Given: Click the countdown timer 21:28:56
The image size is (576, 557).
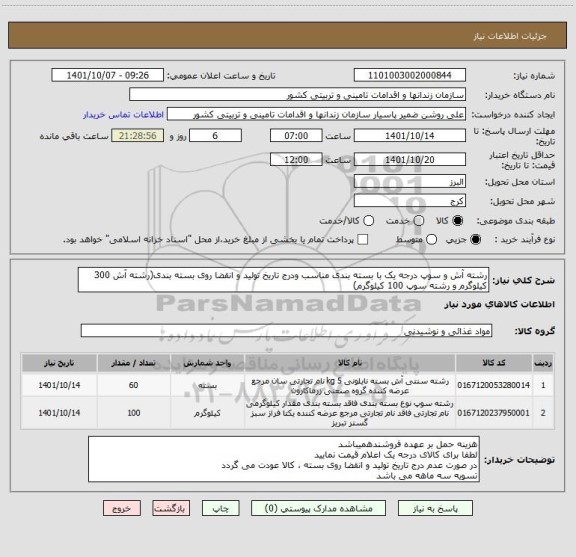Looking at the screenshot, I should (137, 136).
